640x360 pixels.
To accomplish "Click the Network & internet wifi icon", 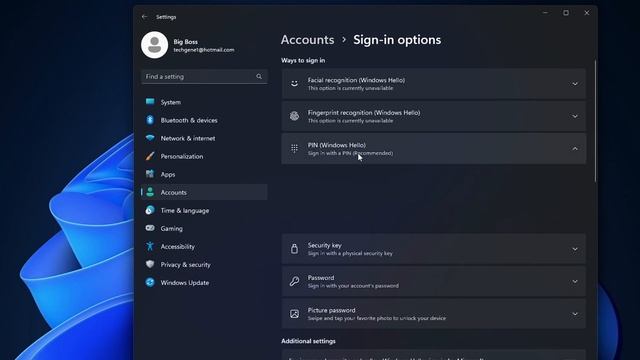I will pyautogui.click(x=150, y=138).
